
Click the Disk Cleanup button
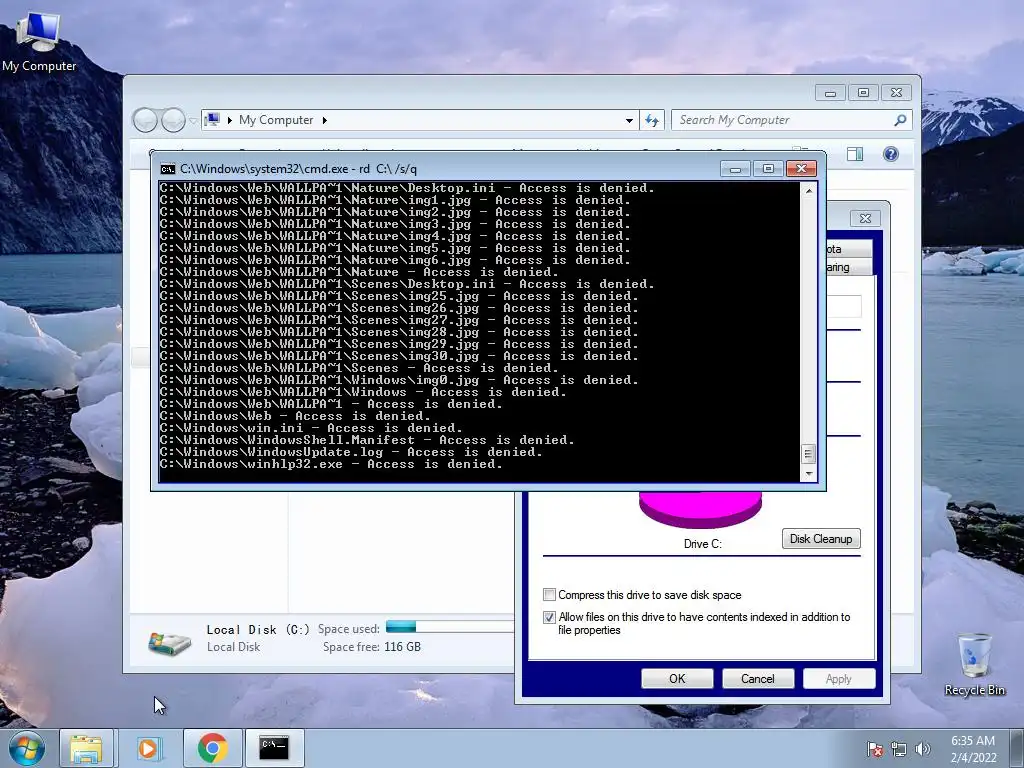point(821,539)
